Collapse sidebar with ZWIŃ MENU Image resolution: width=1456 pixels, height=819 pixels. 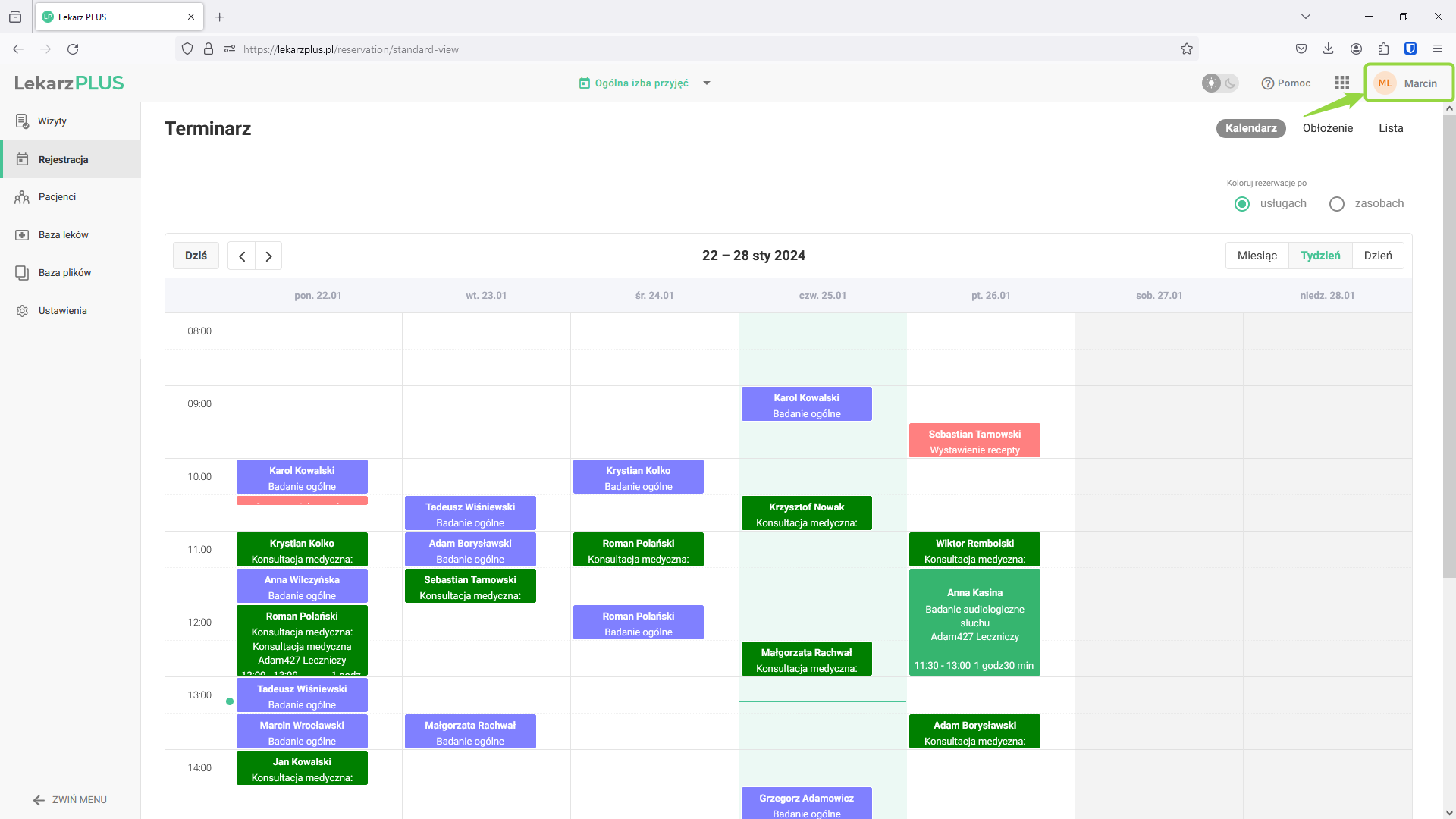[x=70, y=799]
